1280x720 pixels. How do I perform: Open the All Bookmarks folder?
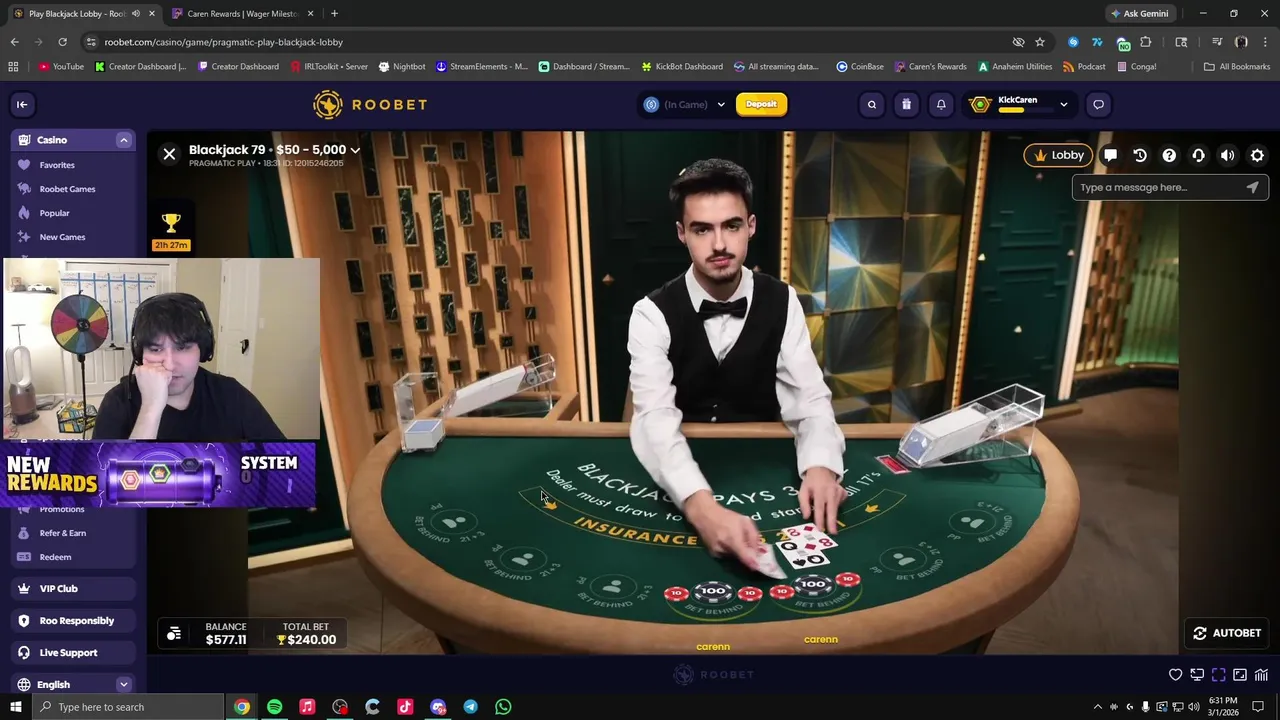(x=1237, y=67)
